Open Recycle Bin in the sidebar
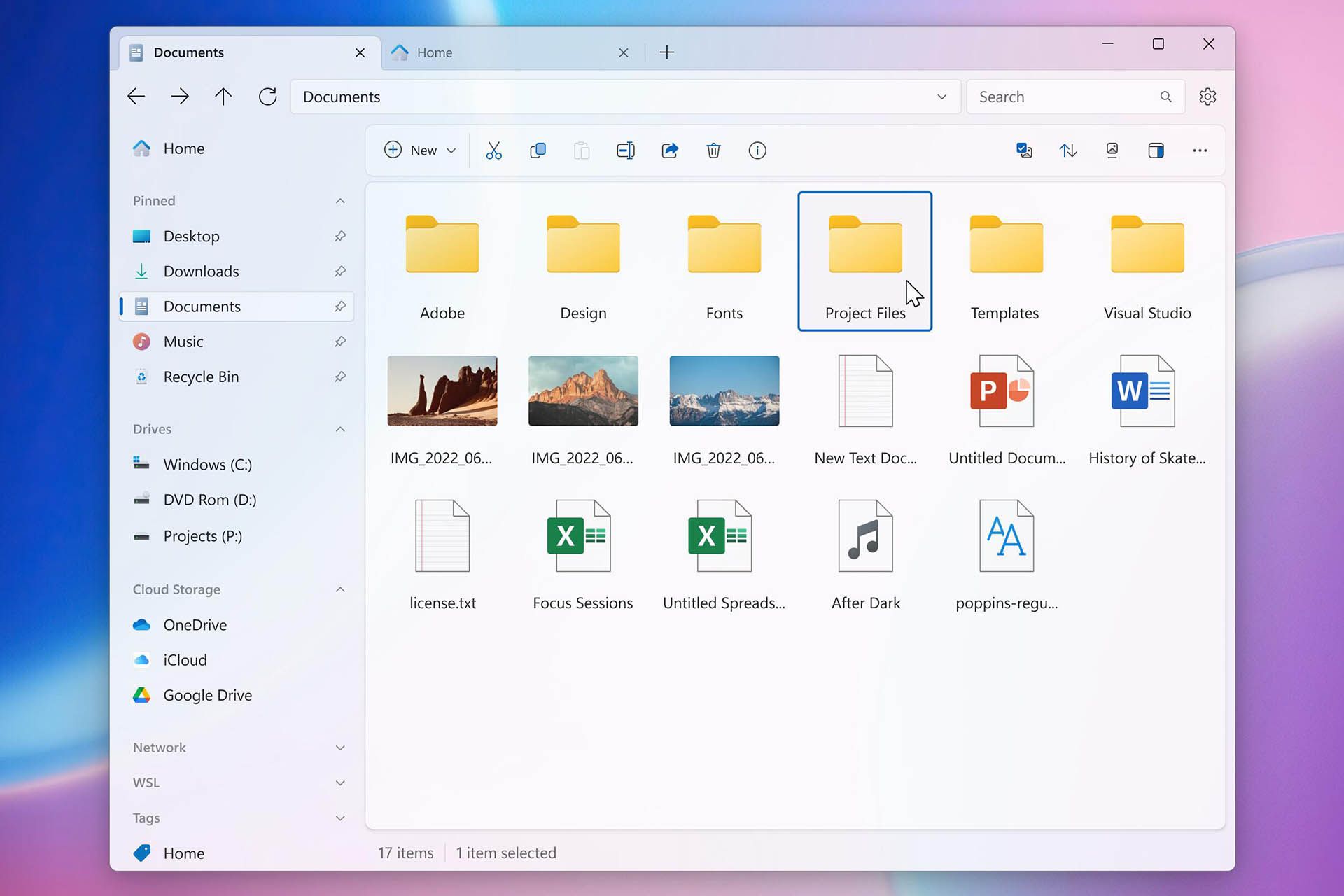This screenshot has height=896, width=1344. (236, 377)
